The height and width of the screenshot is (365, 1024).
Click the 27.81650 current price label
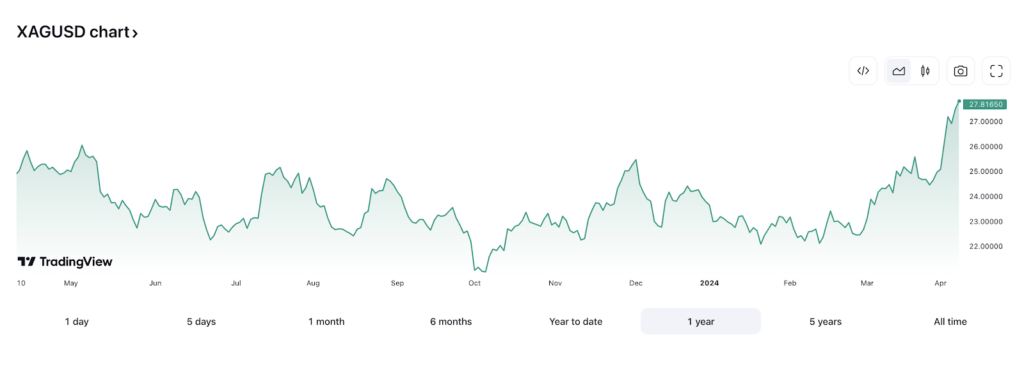click(985, 104)
